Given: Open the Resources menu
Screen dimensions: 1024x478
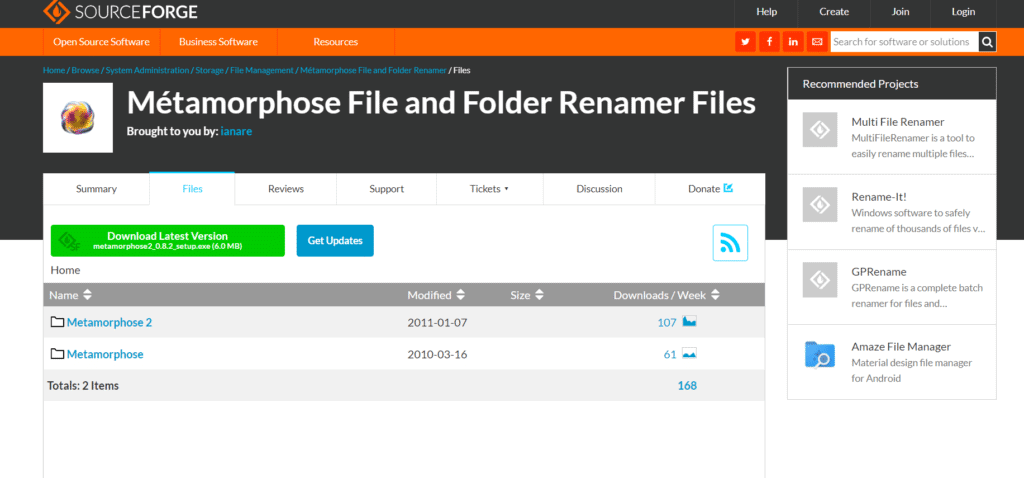Looking at the screenshot, I should pyautogui.click(x=336, y=42).
